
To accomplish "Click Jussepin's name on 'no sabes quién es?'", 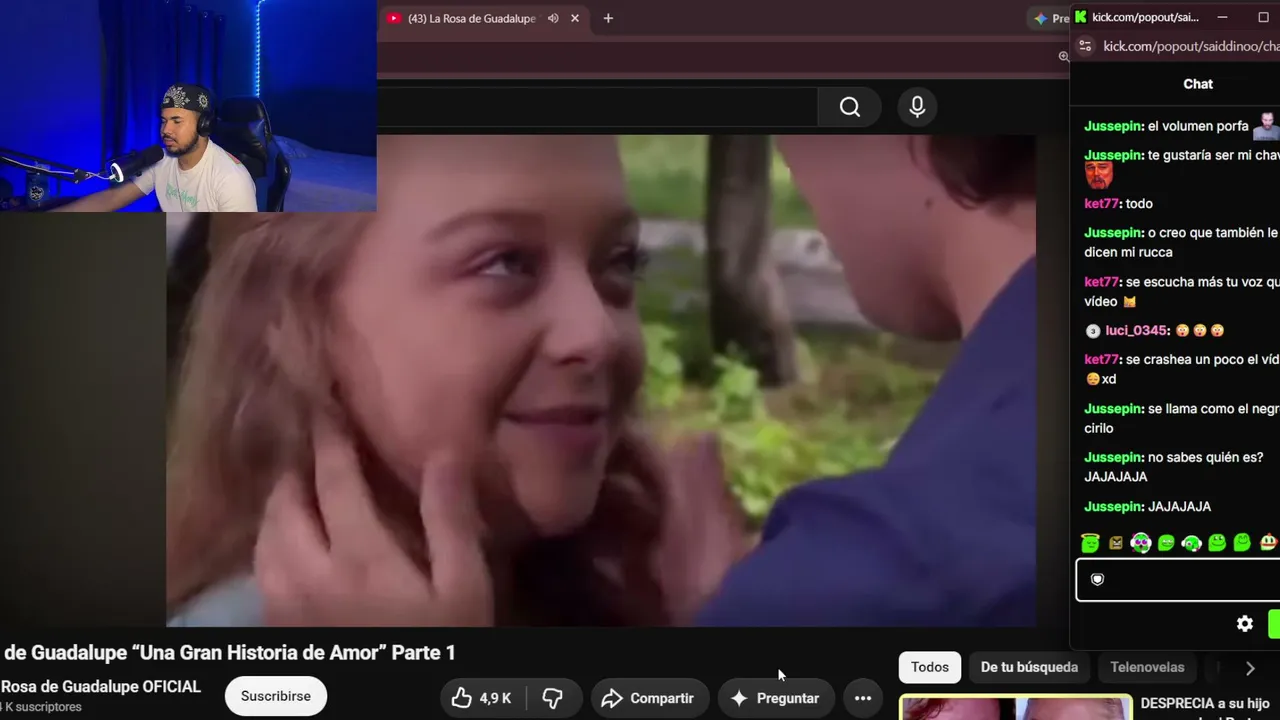I will (1114, 457).
